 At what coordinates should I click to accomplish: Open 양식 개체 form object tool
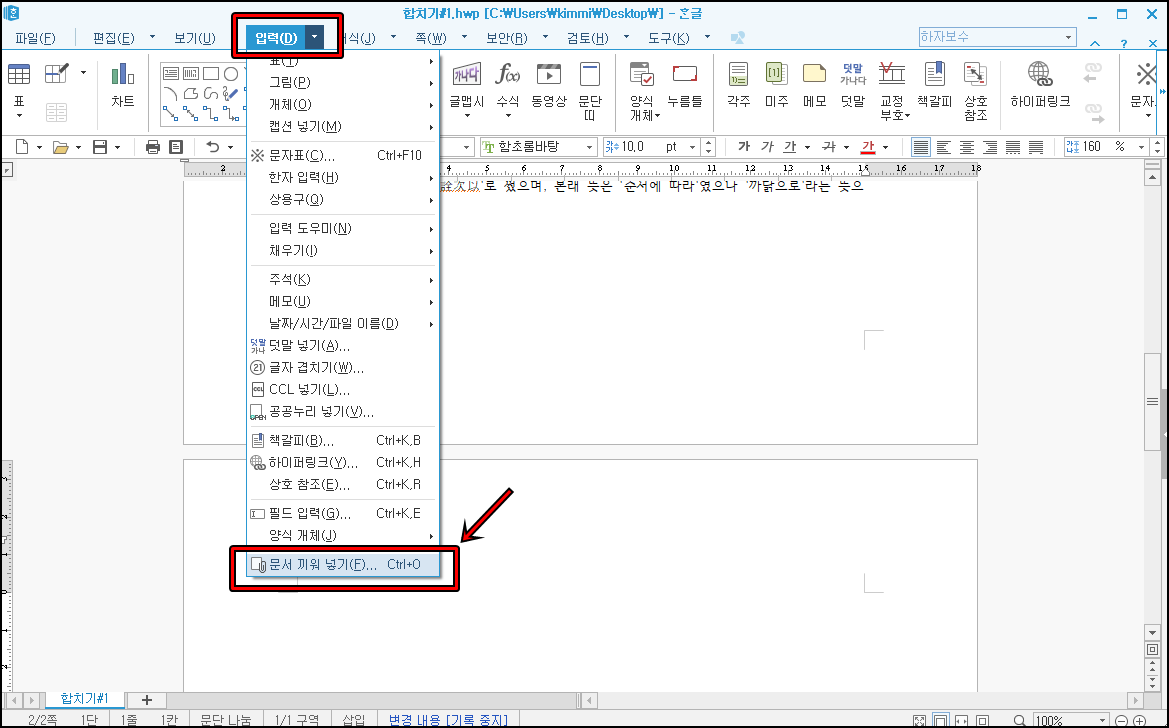642,91
